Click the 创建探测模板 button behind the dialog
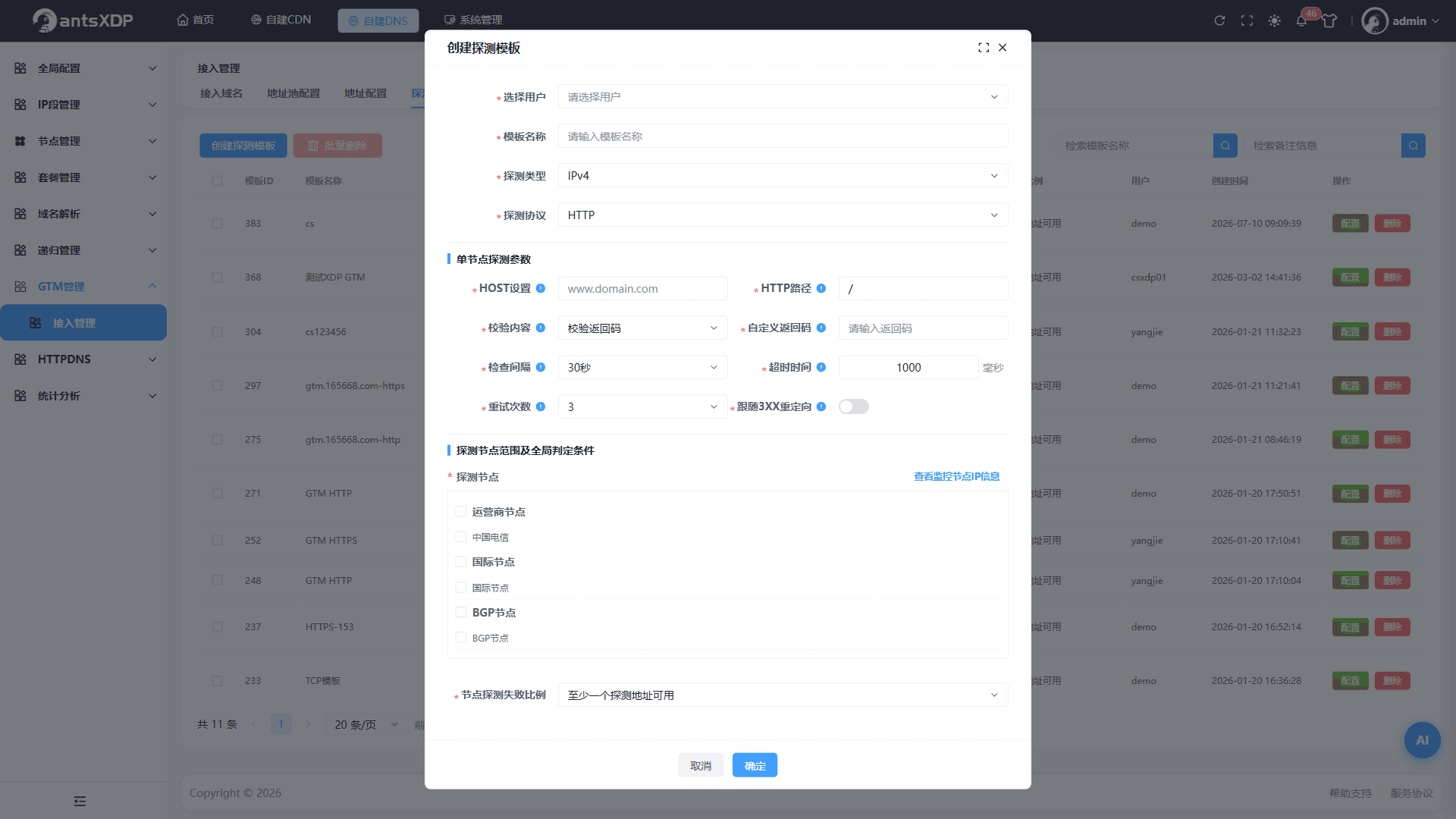This screenshot has height=819, width=1456. click(x=243, y=146)
